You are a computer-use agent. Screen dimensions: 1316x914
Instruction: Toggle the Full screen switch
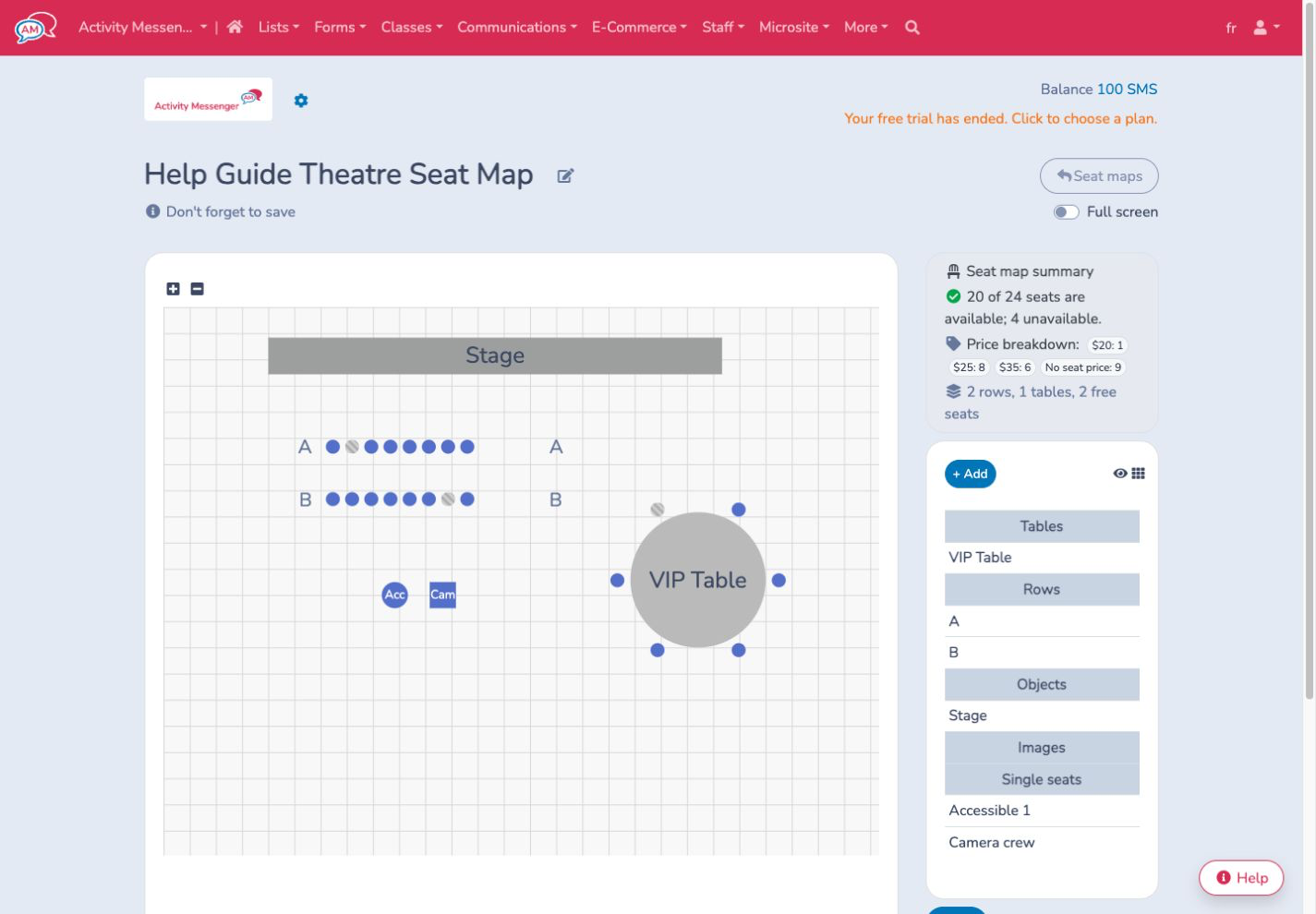click(x=1066, y=212)
